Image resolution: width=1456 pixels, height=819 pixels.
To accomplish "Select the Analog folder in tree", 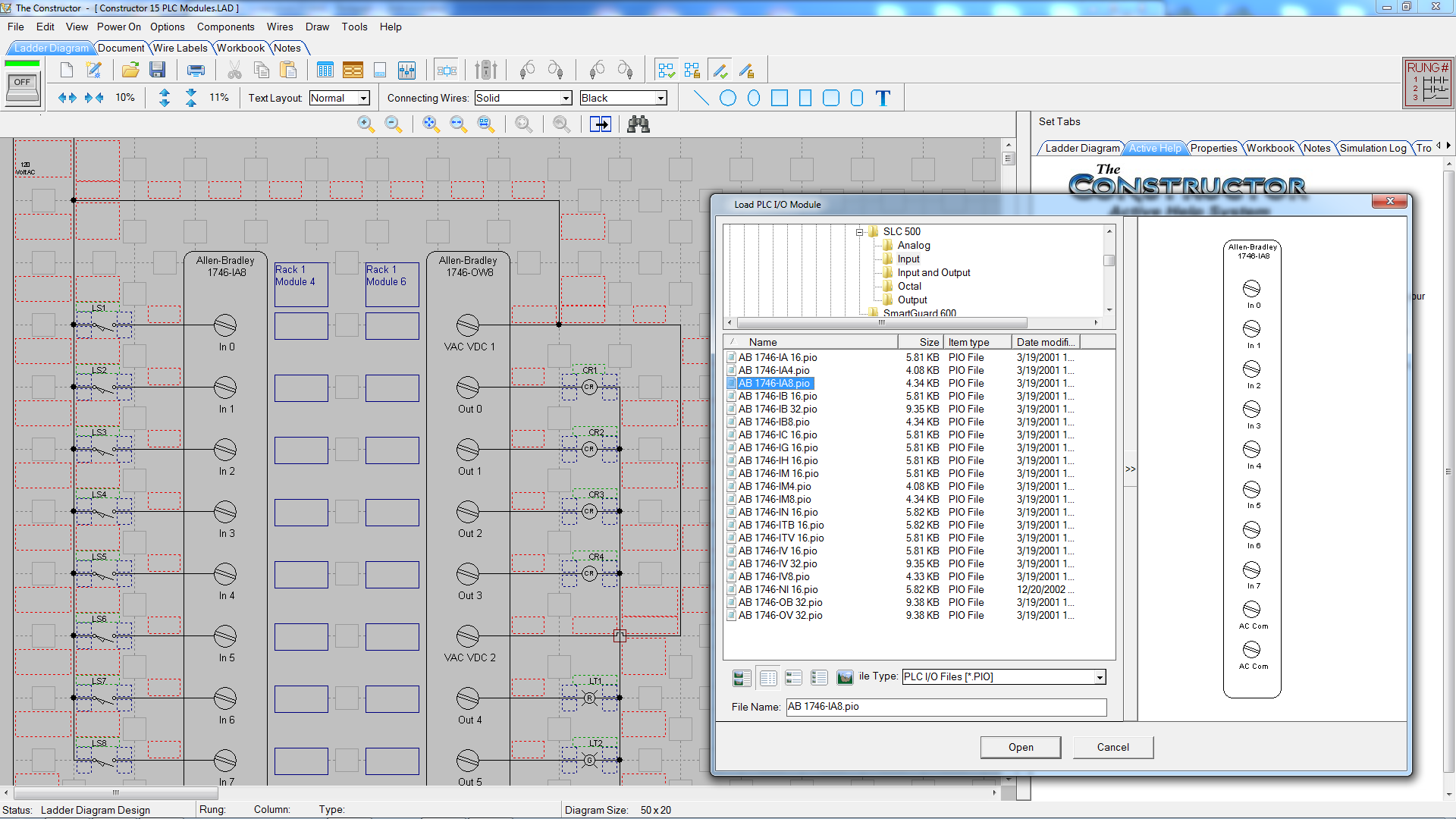I will click(914, 246).
